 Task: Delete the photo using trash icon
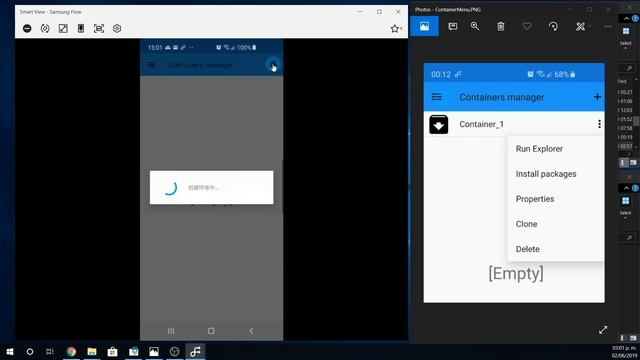(501, 27)
